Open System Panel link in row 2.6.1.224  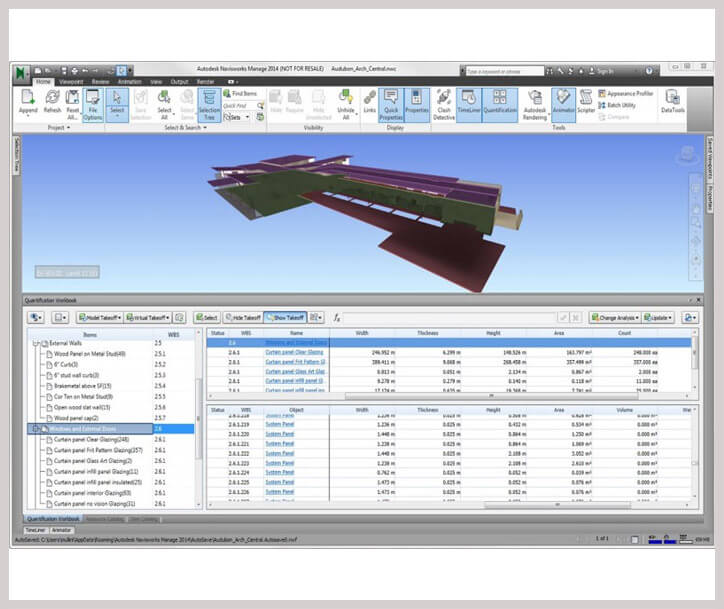point(279,472)
